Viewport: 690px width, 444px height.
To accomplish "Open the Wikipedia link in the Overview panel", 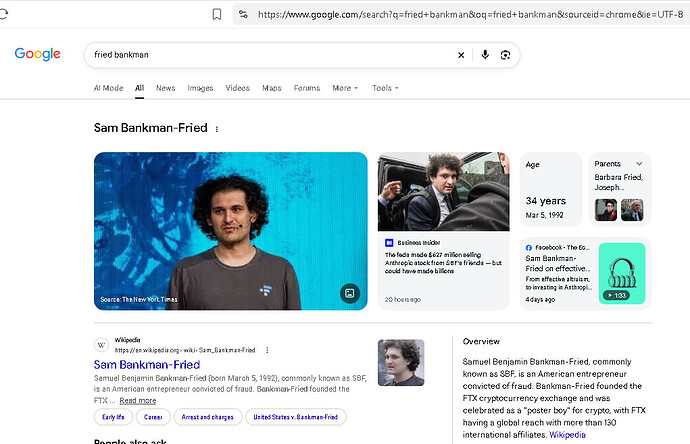I will coord(567,435).
